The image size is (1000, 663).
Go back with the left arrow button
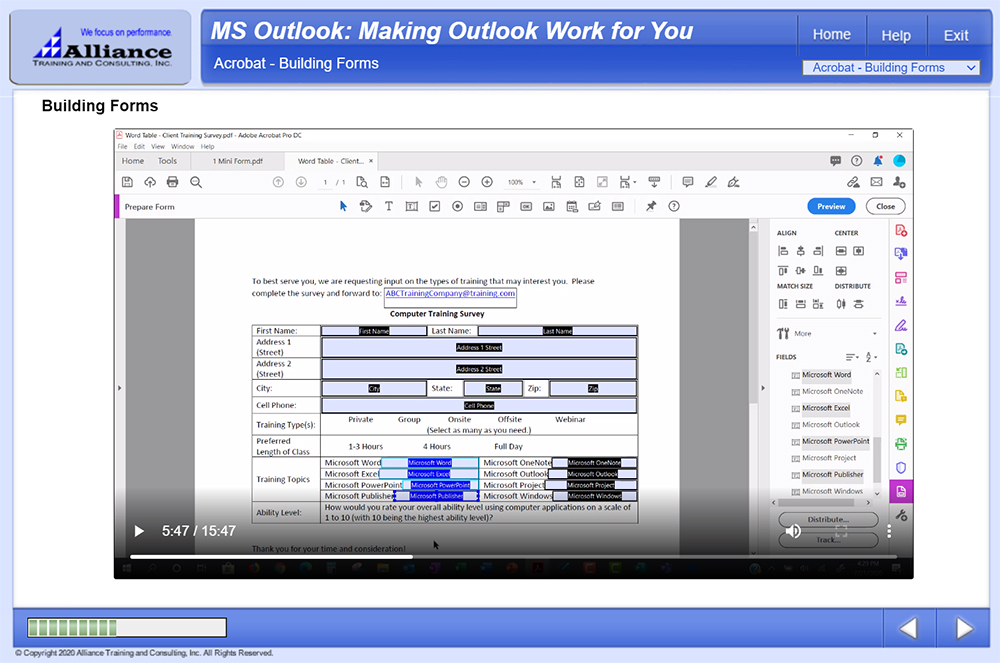(x=908, y=628)
